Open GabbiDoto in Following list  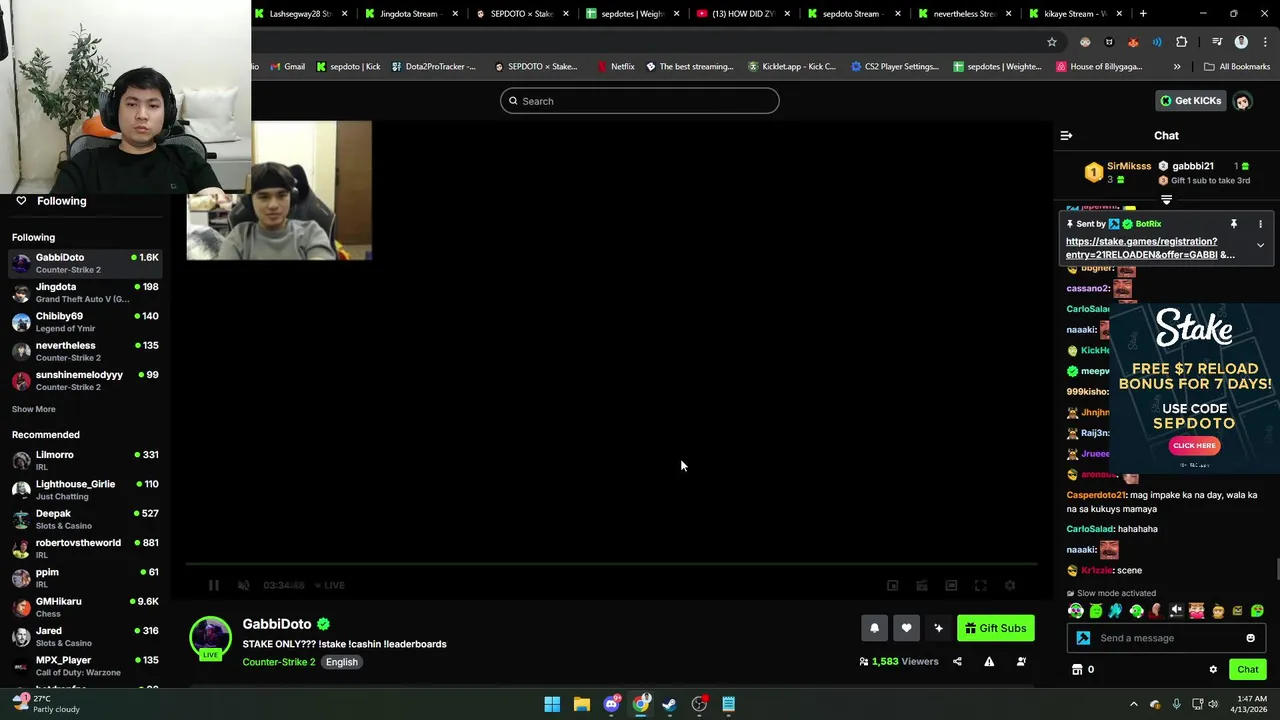(x=85, y=263)
